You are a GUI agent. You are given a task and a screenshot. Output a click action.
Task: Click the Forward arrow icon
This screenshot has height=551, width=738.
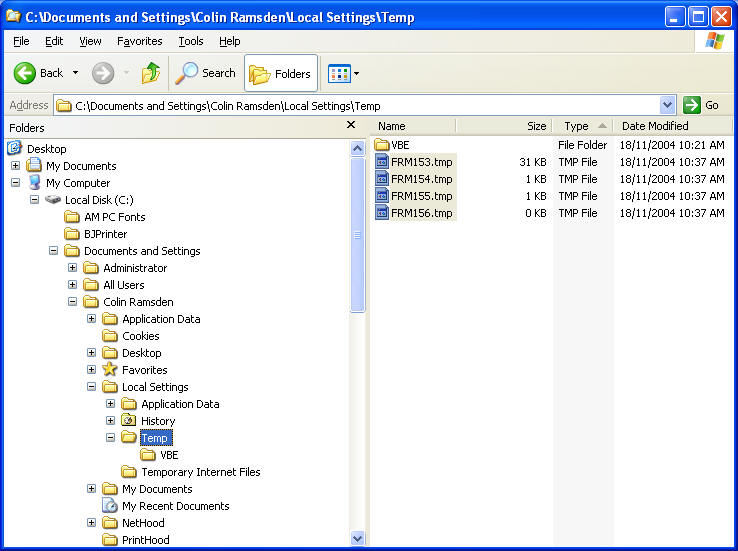[x=103, y=73]
